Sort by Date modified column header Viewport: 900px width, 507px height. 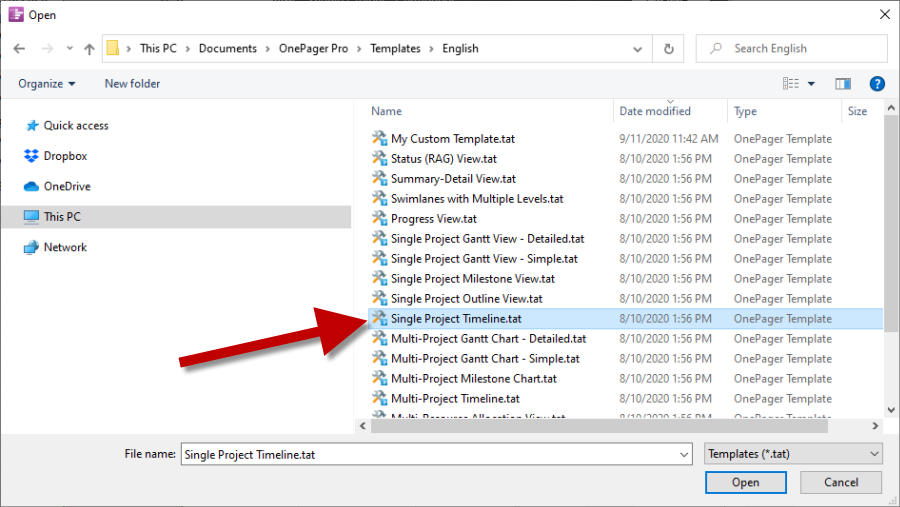click(655, 111)
